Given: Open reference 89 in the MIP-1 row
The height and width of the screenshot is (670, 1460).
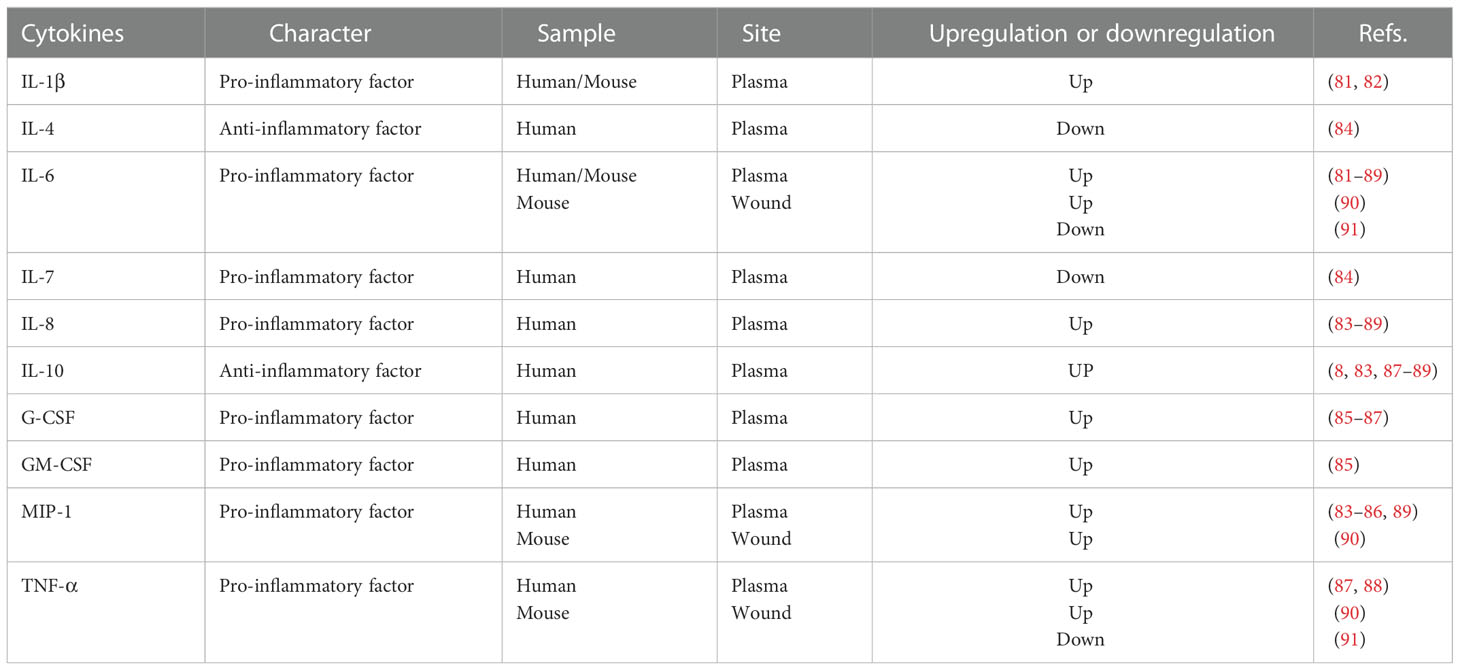Looking at the screenshot, I should [1402, 512].
